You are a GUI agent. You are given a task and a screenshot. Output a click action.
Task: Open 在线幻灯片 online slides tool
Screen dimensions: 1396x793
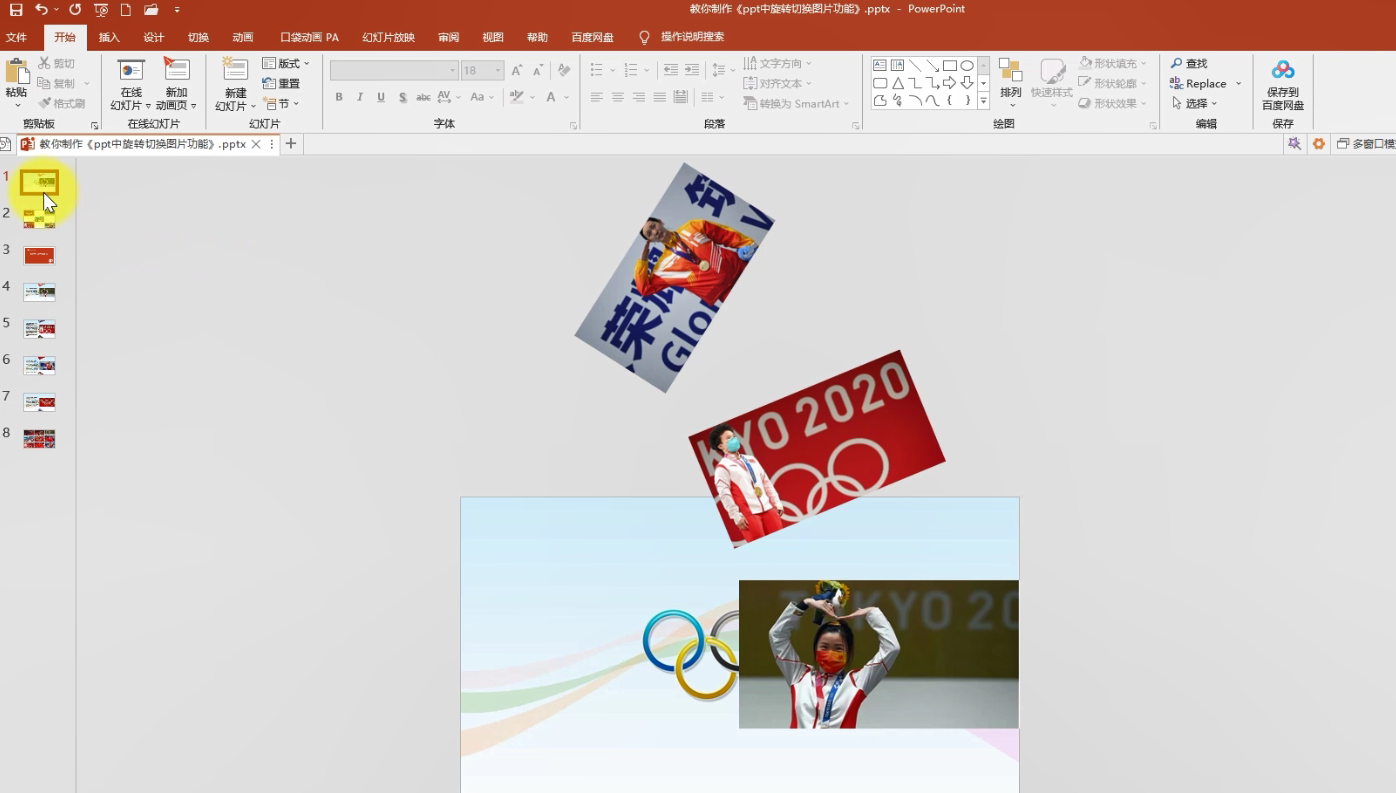[130, 84]
